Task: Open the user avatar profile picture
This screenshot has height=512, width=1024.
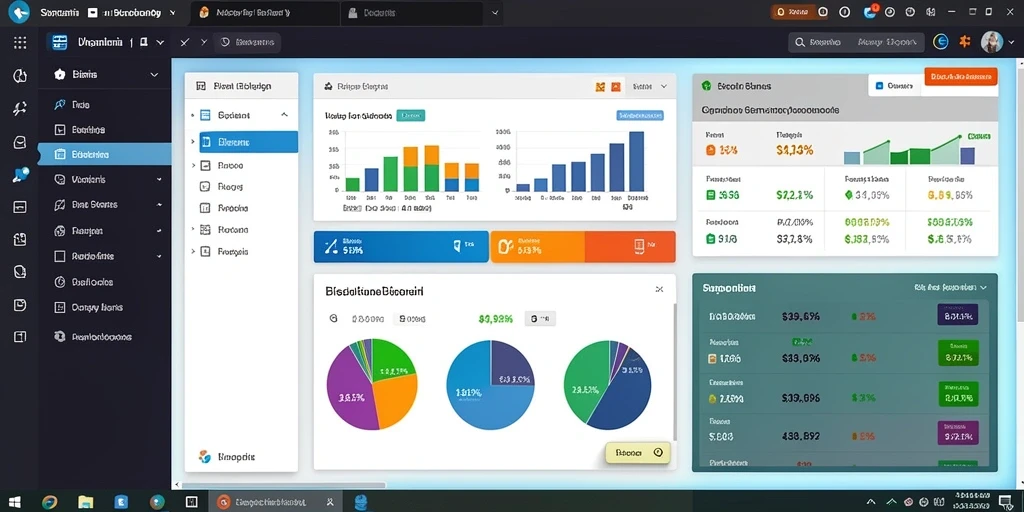Action: click(991, 42)
